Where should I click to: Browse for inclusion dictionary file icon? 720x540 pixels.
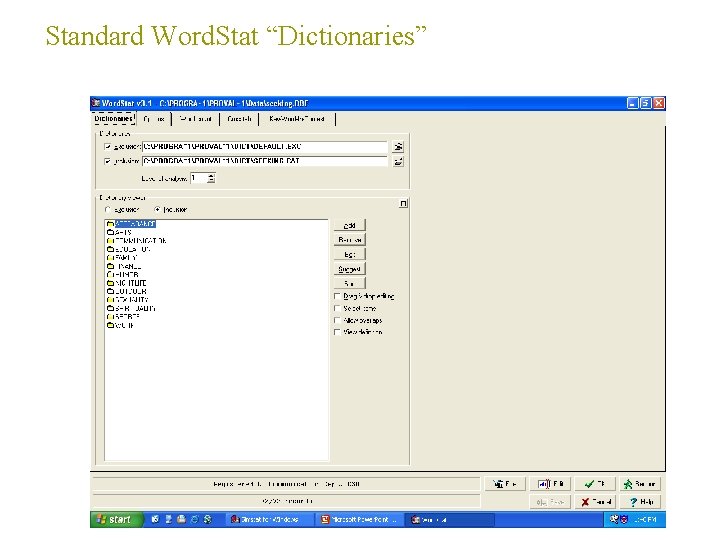coord(398,161)
